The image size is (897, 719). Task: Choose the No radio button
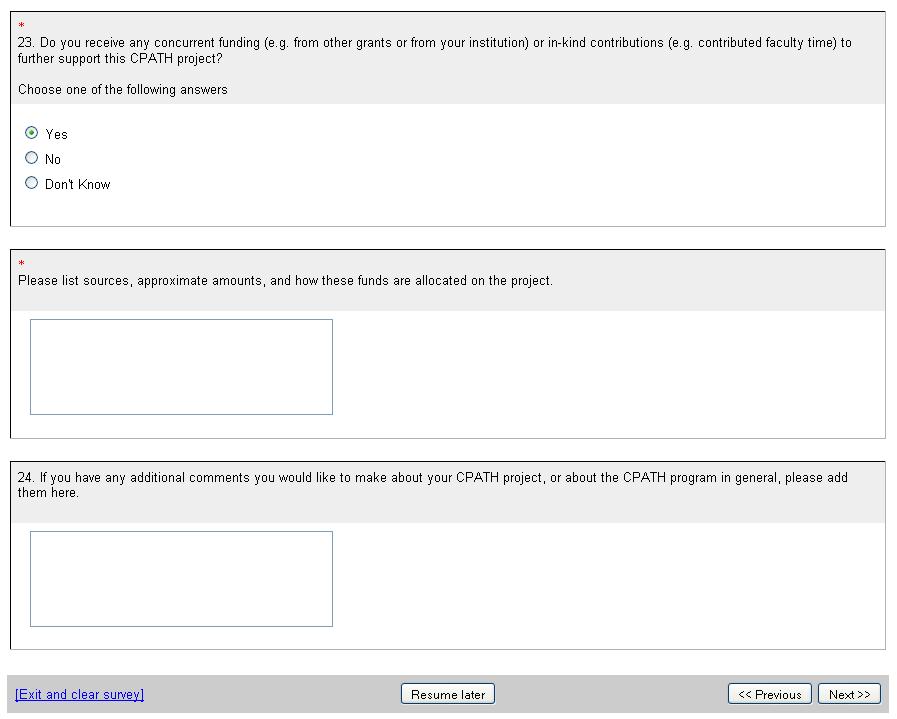coord(32,158)
